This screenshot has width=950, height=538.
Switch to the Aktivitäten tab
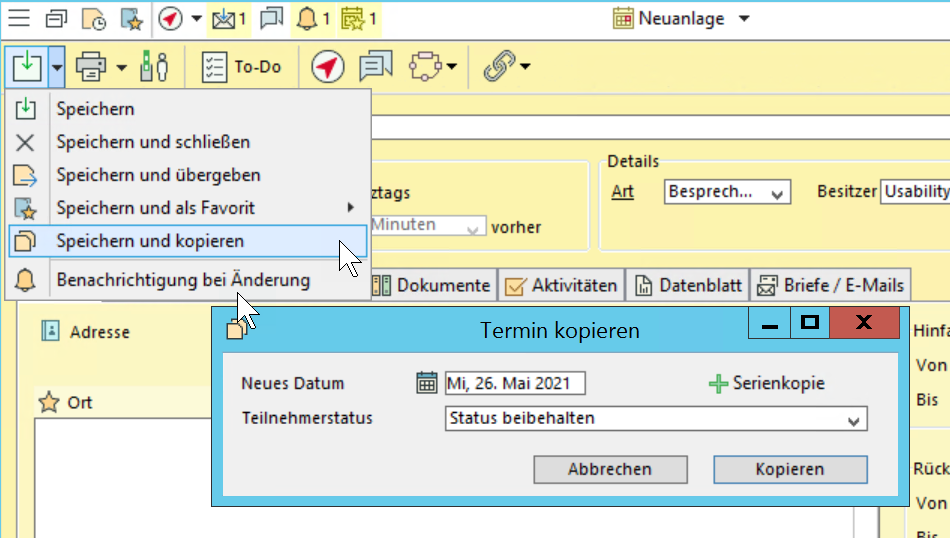point(561,285)
